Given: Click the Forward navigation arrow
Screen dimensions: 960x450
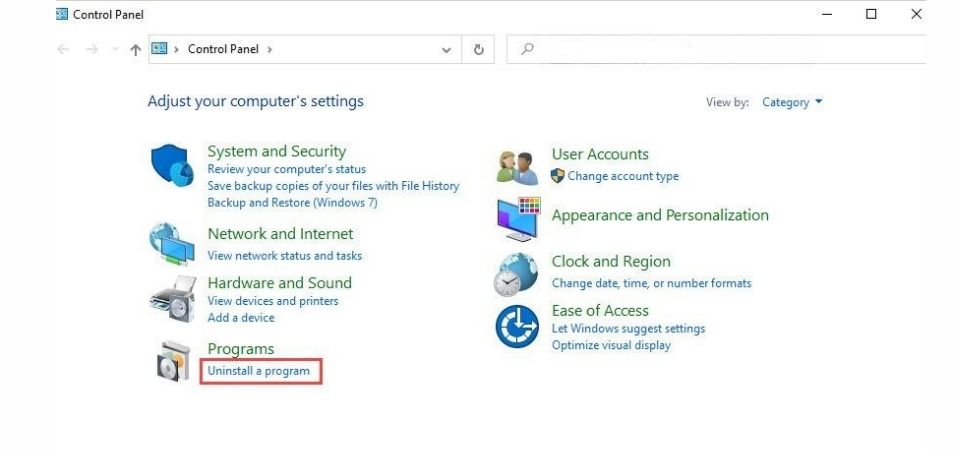Looking at the screenshot, I should click(x=92, y=49).
